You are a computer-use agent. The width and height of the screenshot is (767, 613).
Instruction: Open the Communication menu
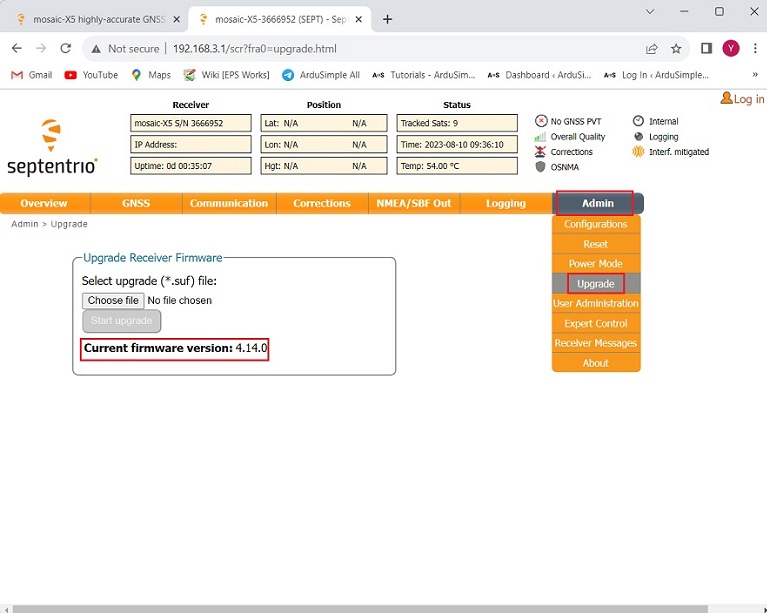coord(229,203)
